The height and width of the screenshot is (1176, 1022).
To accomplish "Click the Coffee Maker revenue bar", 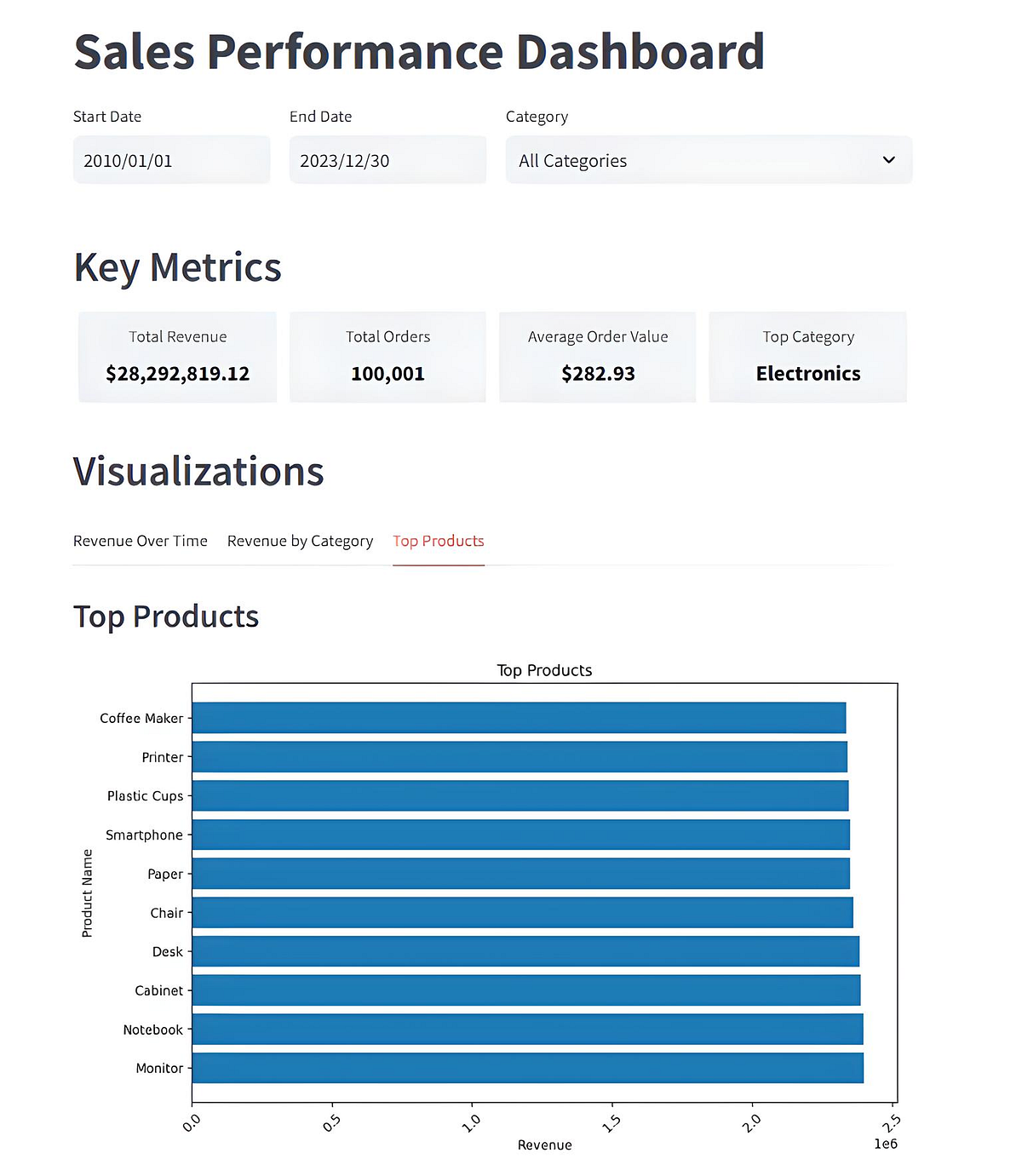I will 520,718.
